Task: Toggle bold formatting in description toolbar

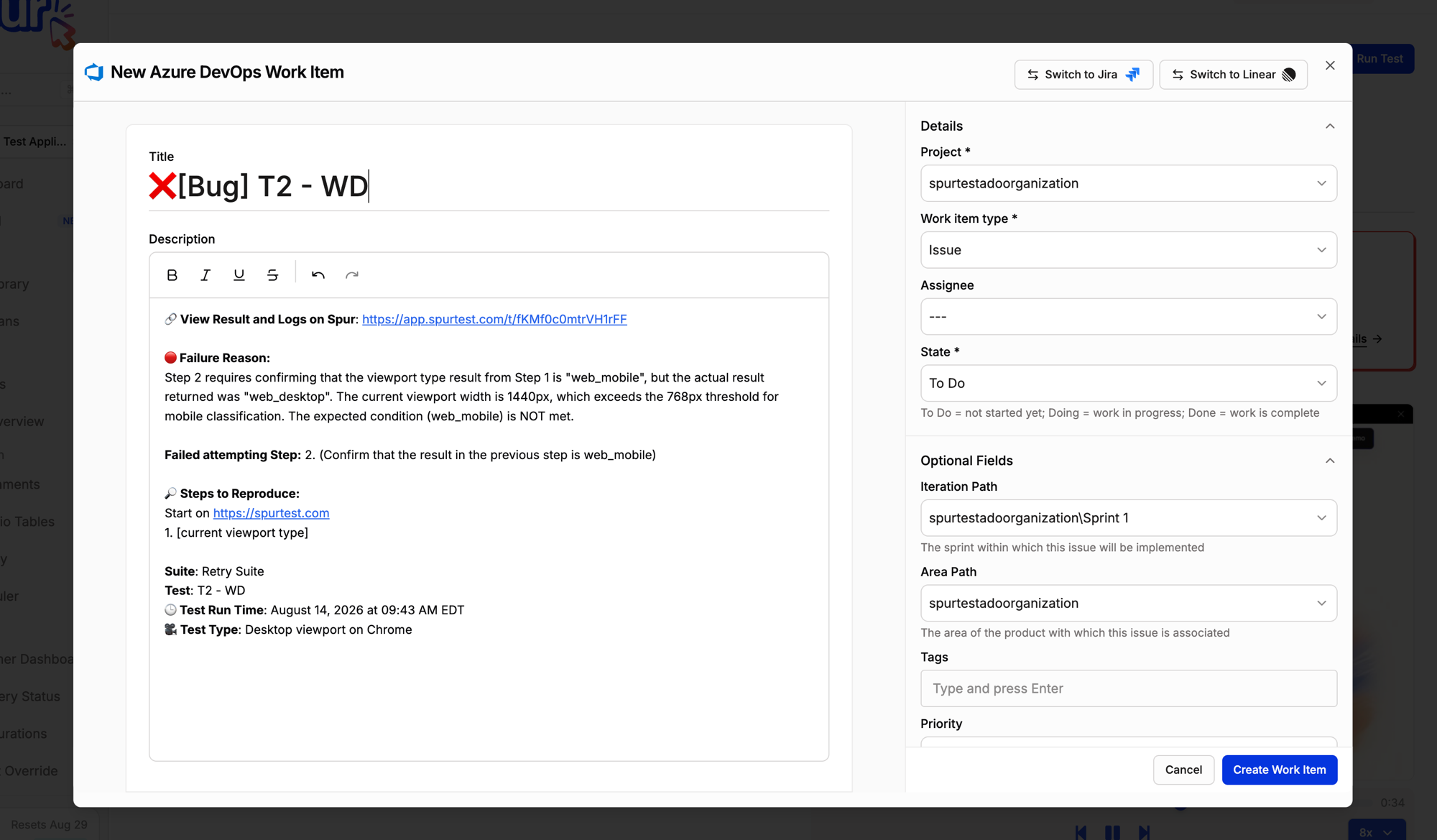Action: point(172,275)
